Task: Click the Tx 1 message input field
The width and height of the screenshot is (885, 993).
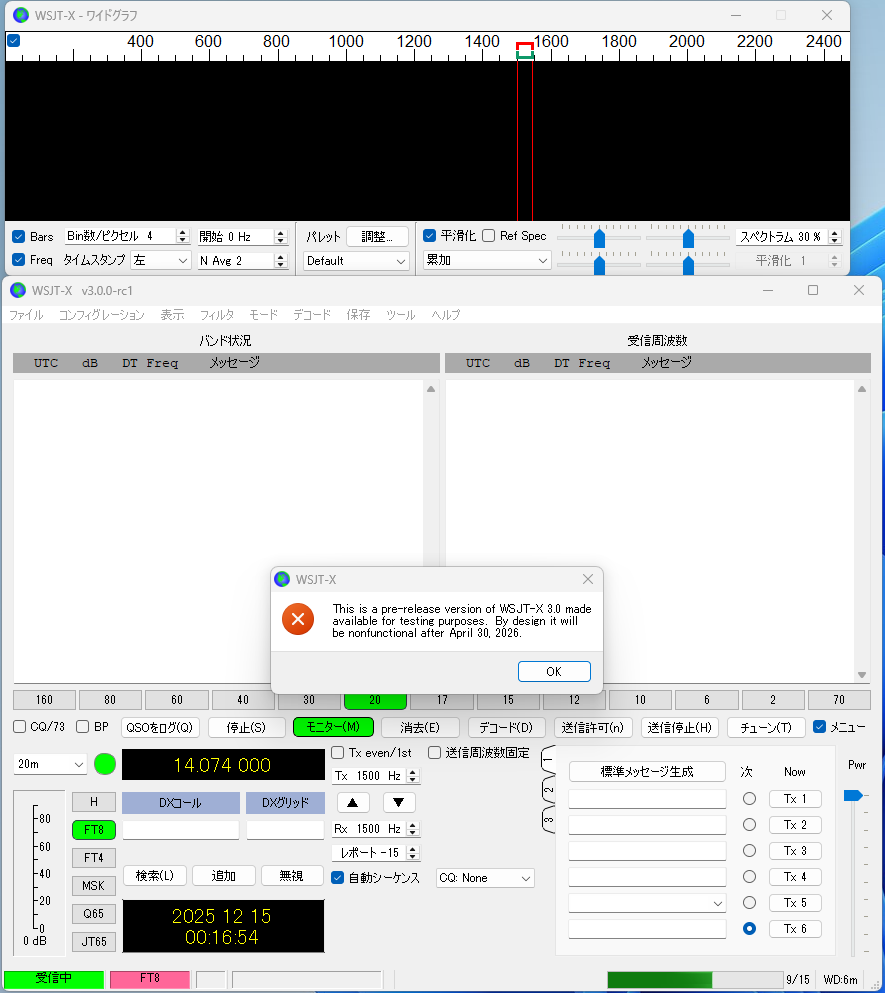Action: coord(647,799)
